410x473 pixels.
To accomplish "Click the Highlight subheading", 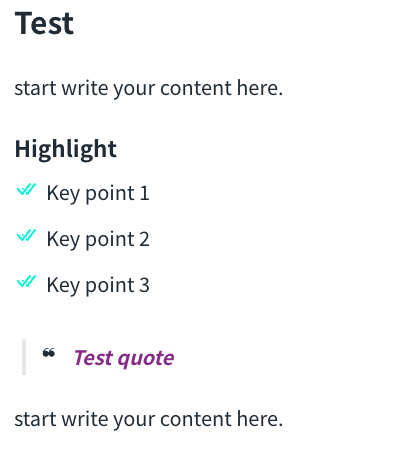I will [66, 149].
